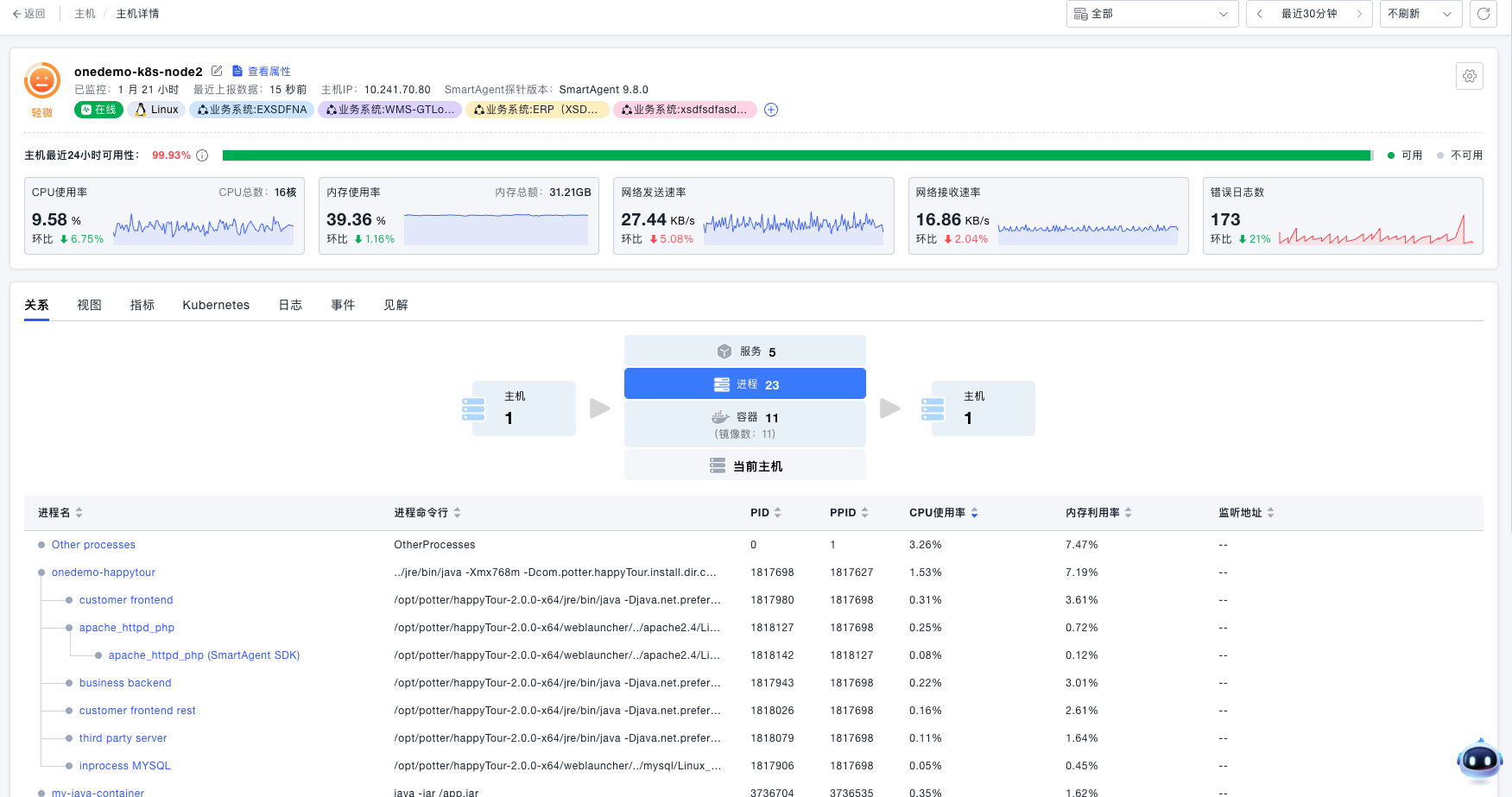Open the 全部 filter dropdown
Viewport: 1512px width, 797px height.
click(1152, 14)
